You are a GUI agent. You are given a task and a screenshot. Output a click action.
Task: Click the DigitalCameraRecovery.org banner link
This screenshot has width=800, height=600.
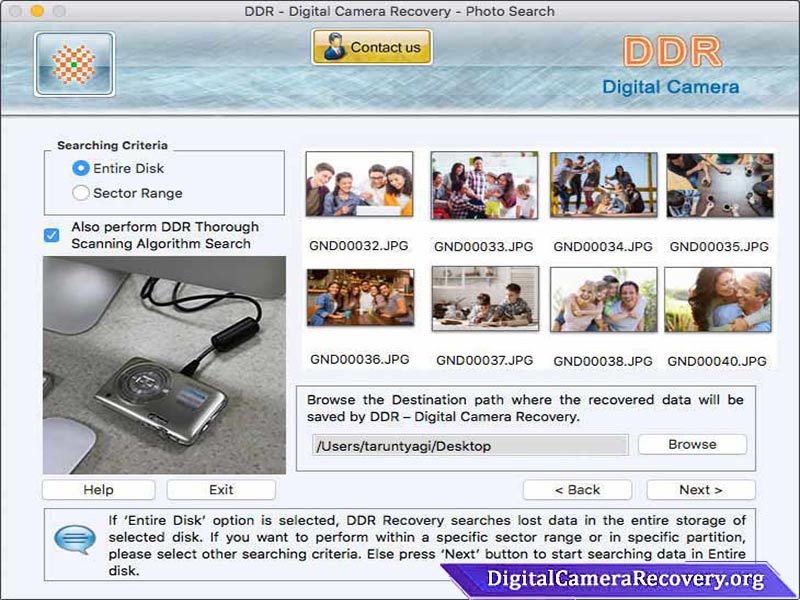[625, 580]
